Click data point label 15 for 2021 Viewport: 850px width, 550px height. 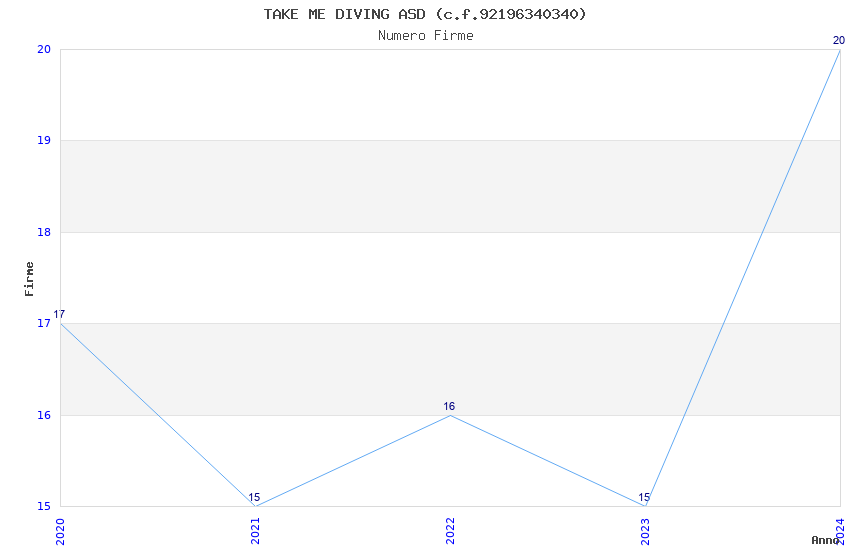(x=254, y=497)
